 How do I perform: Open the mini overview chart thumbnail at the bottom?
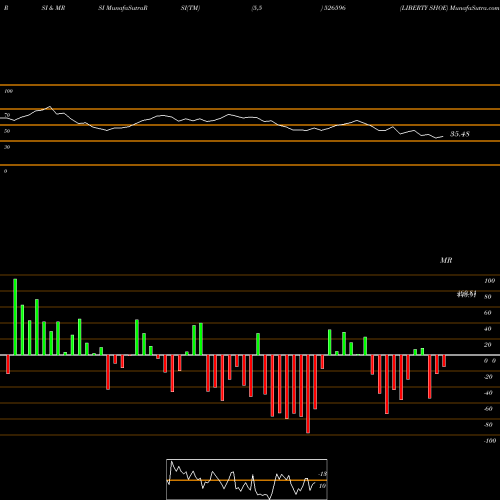point(247,479)
